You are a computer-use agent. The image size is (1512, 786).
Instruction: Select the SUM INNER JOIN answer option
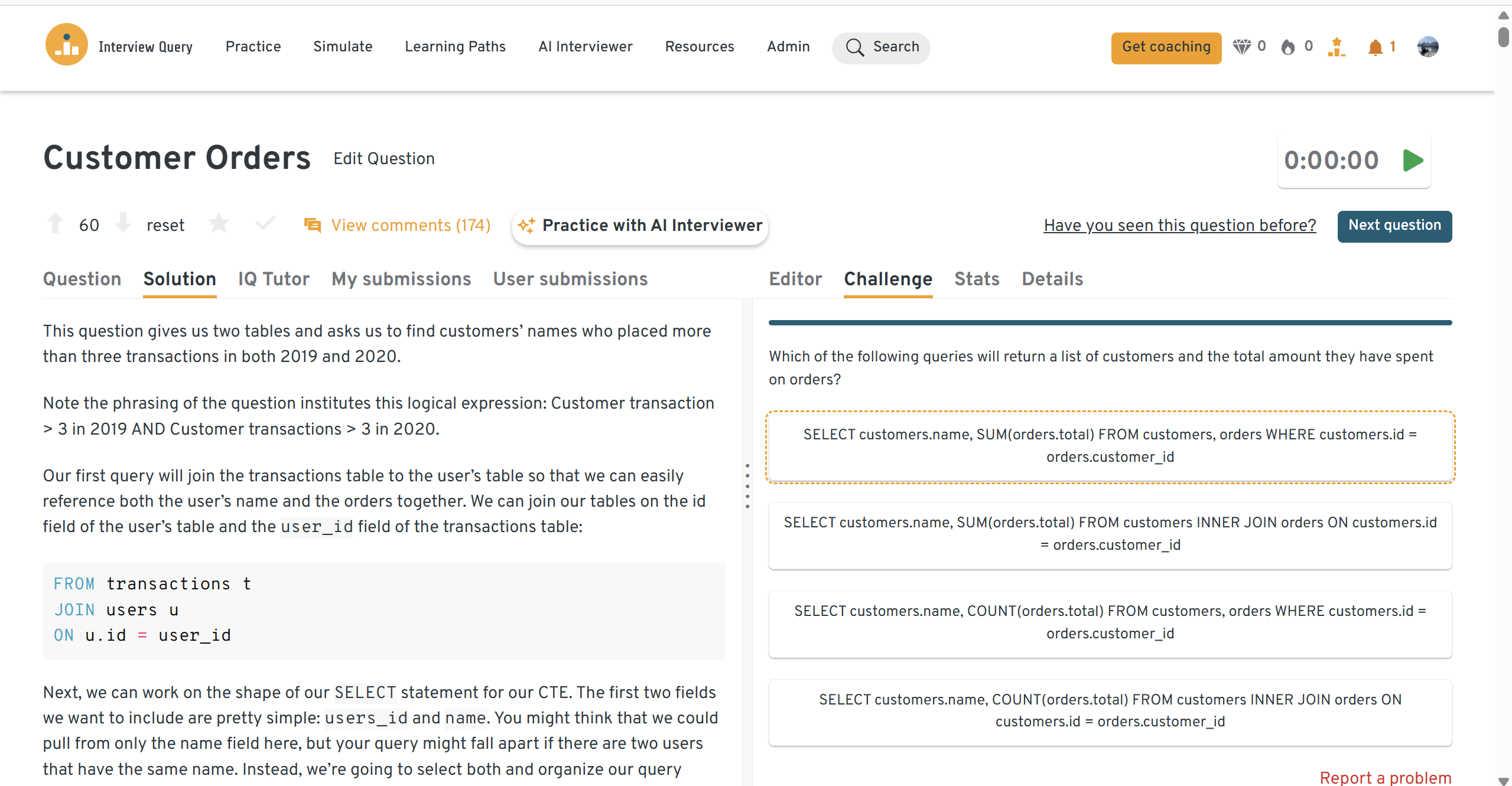coord(1110,534)
